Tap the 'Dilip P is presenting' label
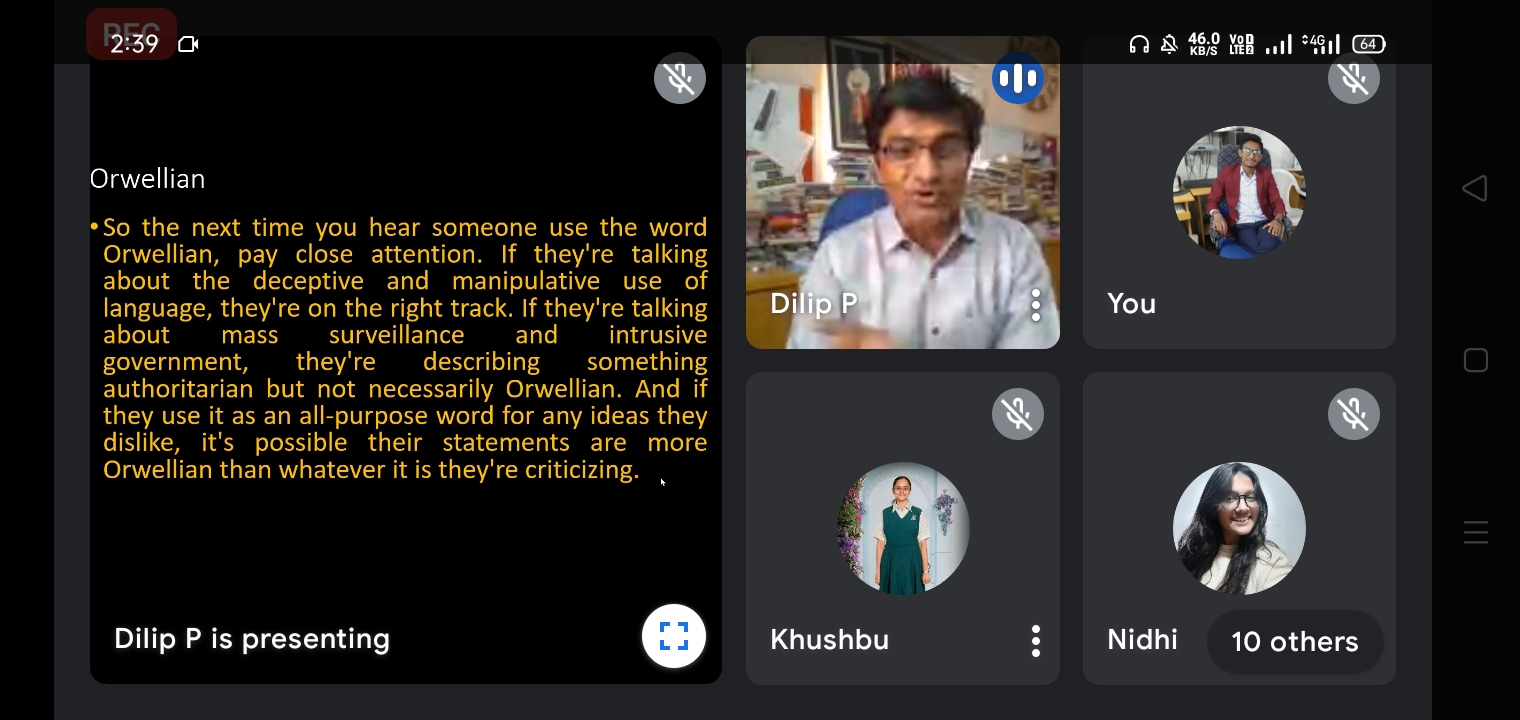 point(252,639)
